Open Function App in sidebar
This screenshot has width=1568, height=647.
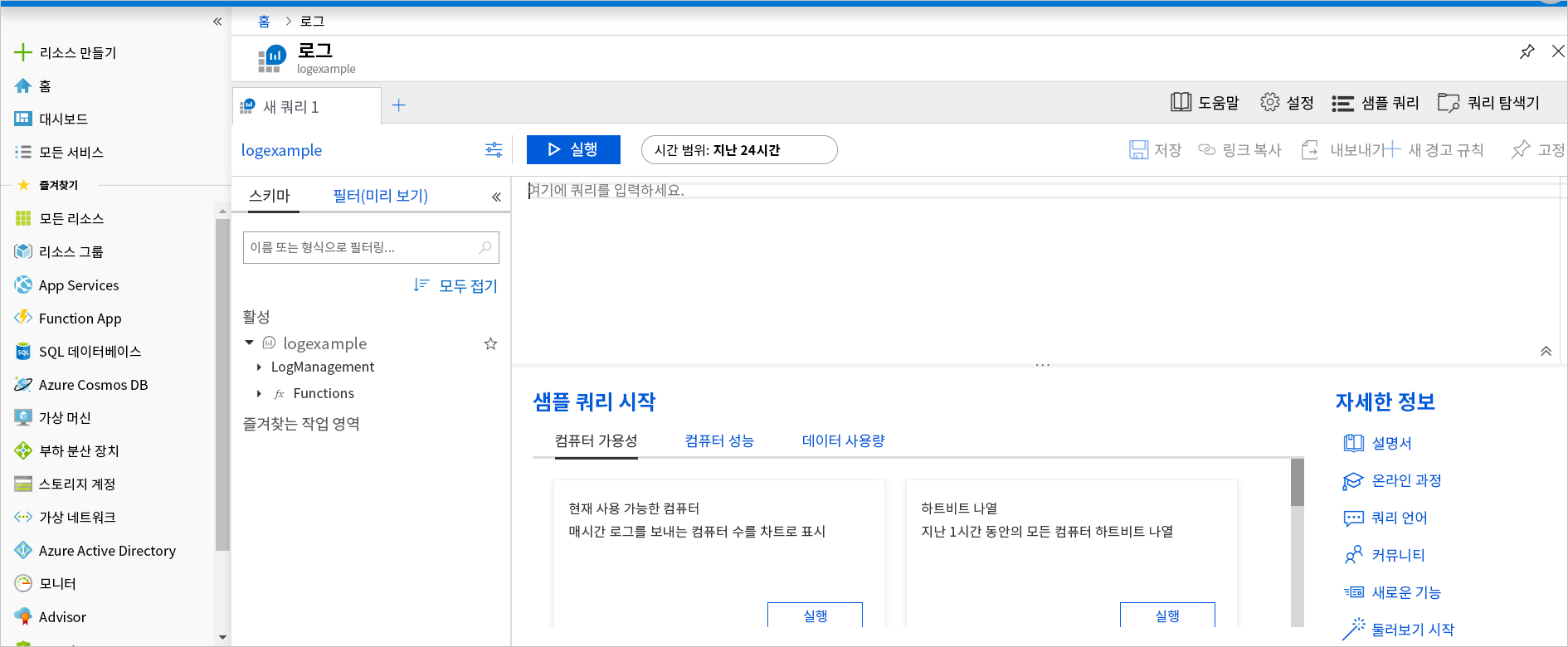pos(68,319)
